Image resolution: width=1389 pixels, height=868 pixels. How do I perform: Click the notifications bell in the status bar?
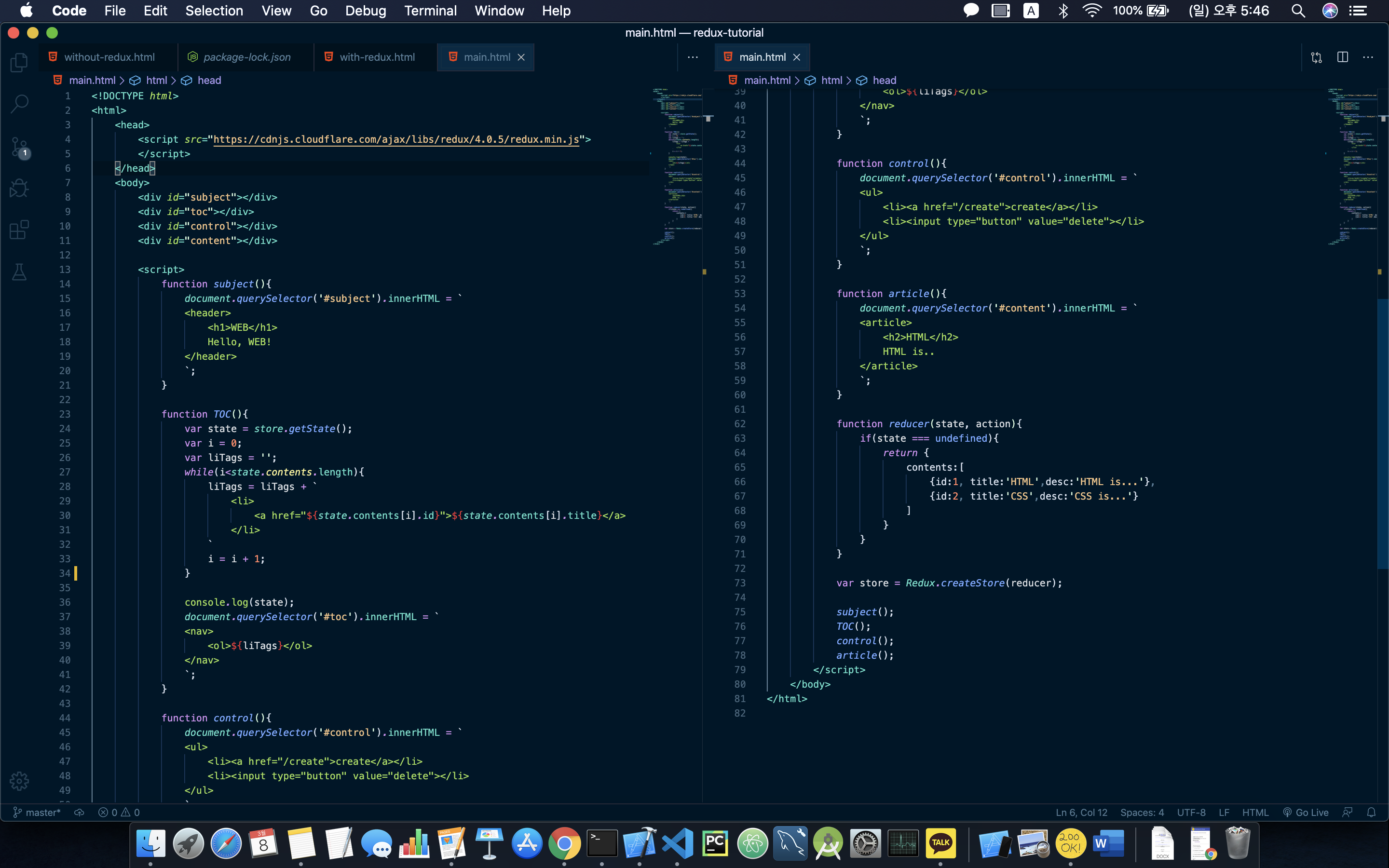click(x=1371, y=813)
